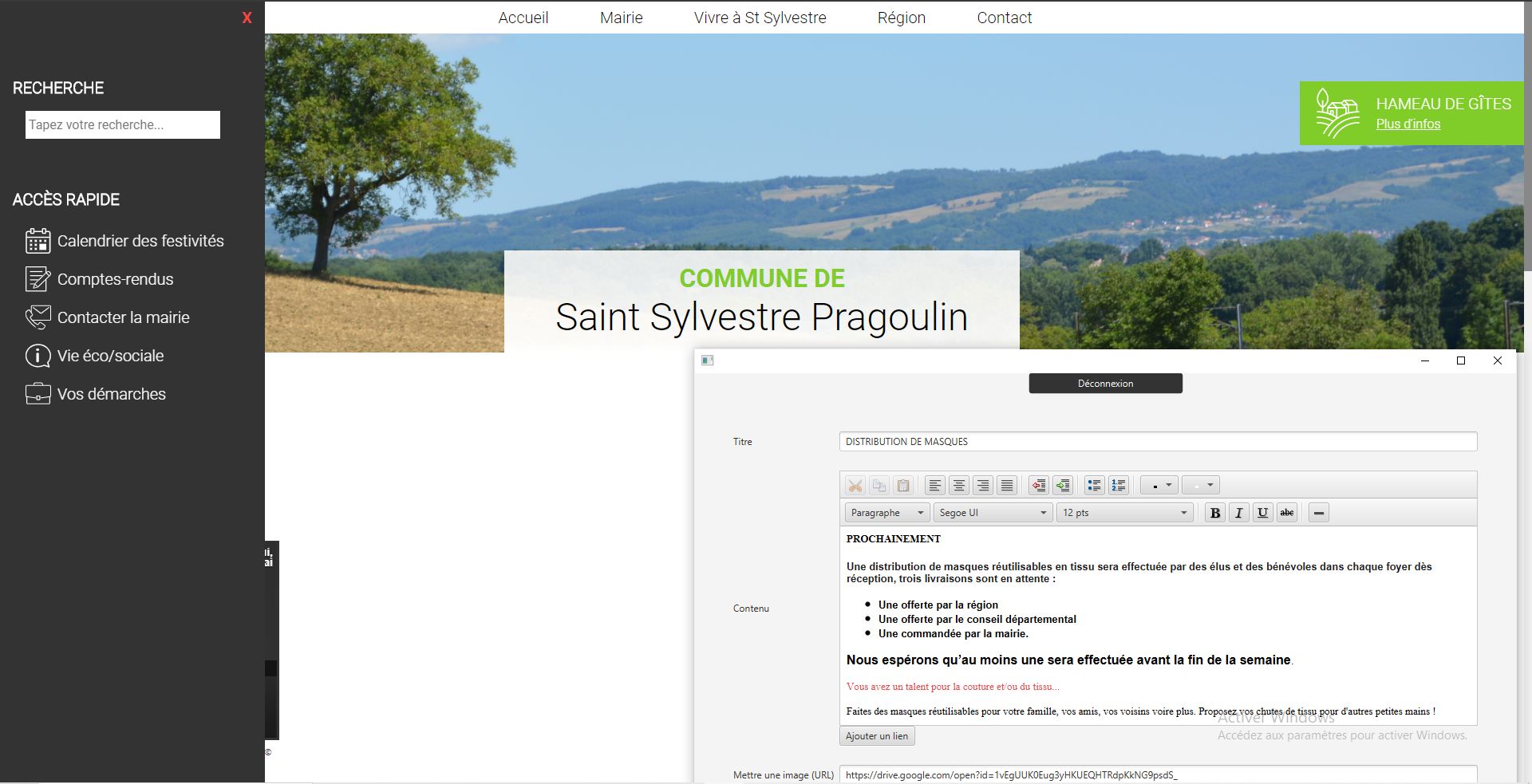Click the Ajouter un lien button
This screenshot has height=784, width=1532.
point(876,736)
